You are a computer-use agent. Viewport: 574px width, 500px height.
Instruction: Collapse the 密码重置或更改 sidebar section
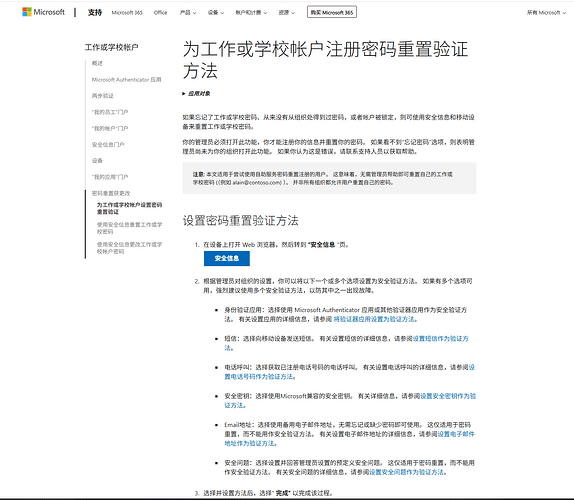coord(111,193)
